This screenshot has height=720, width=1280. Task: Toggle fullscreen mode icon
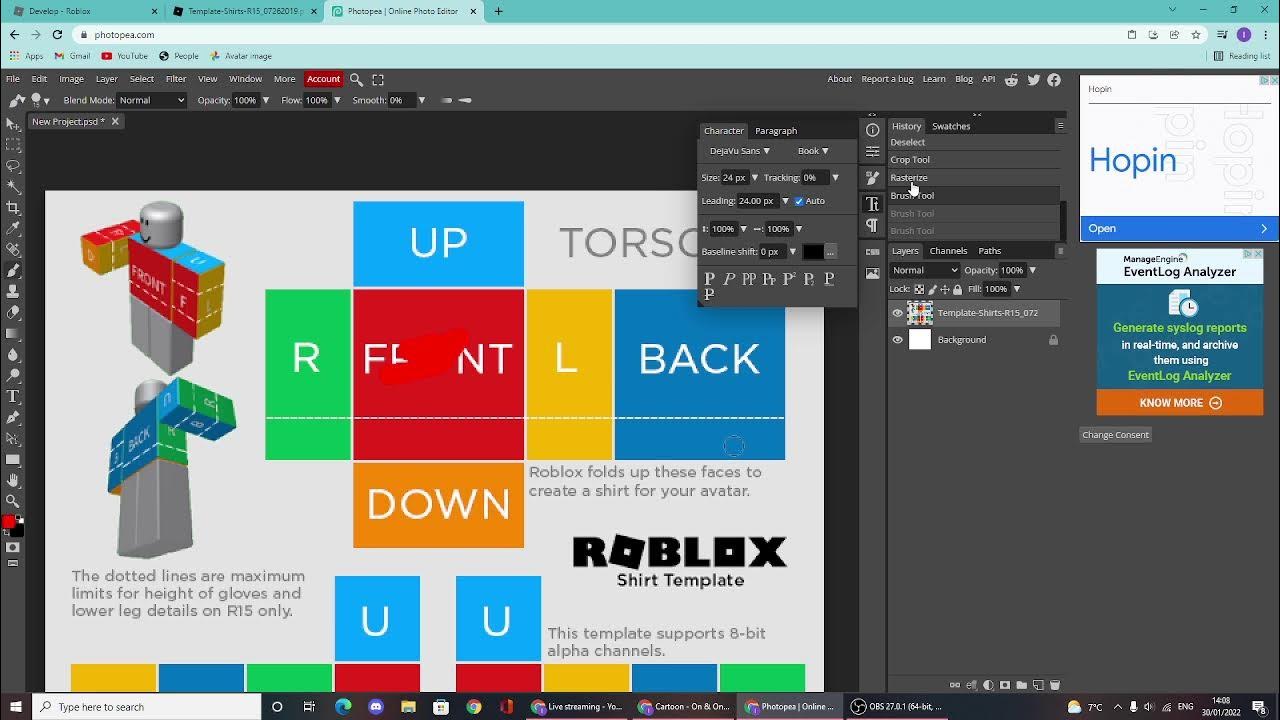pyautogui.click(x=378, y=79)
